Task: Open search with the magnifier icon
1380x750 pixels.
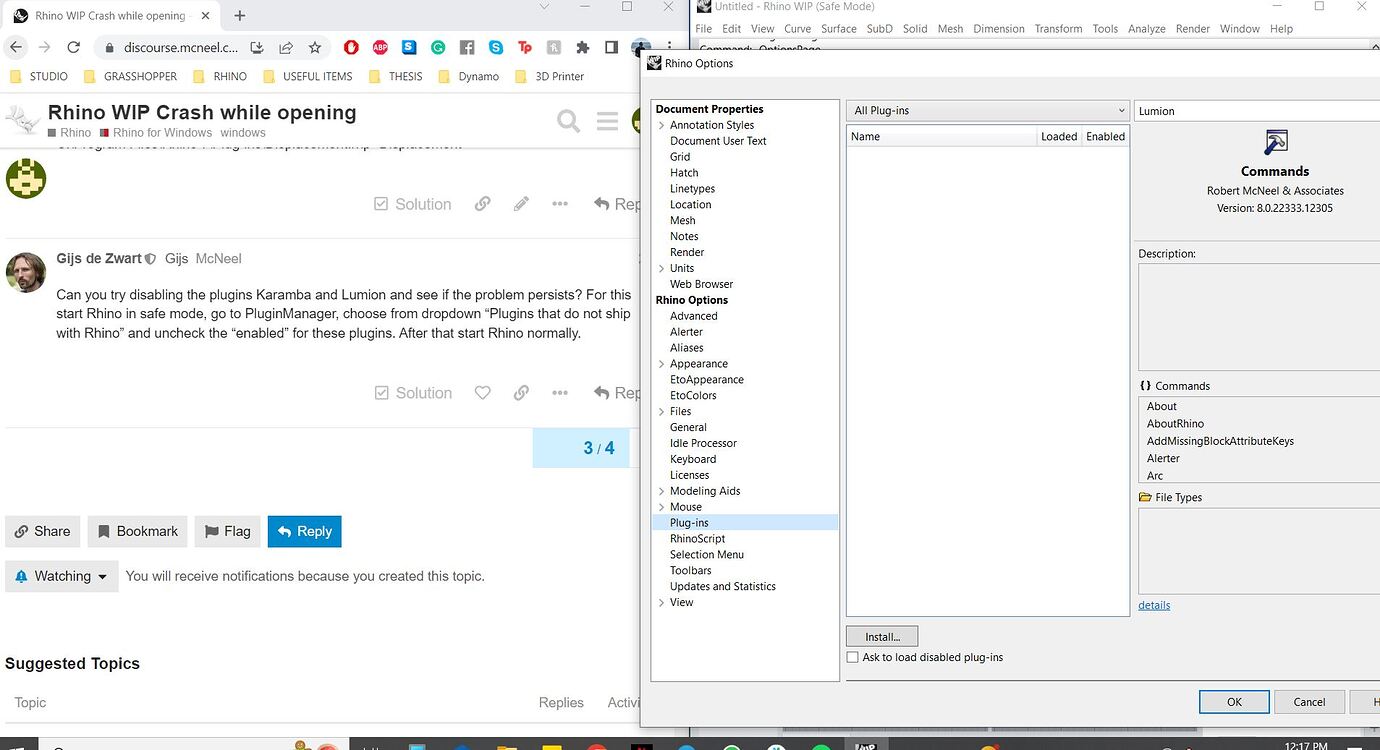Action: pos(568,120)
